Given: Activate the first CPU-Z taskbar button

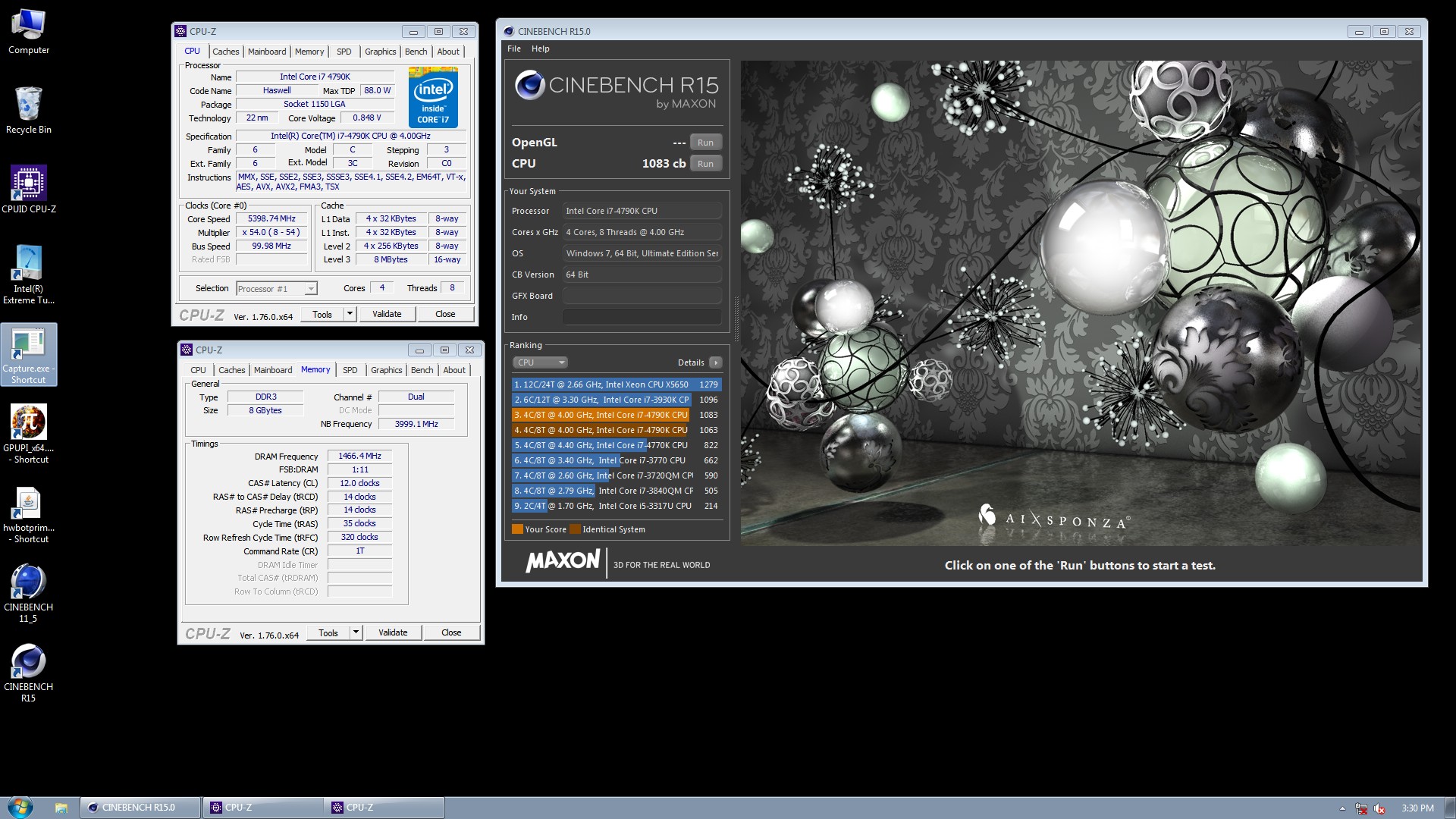Looking at the screenshot, I should 262,808.
